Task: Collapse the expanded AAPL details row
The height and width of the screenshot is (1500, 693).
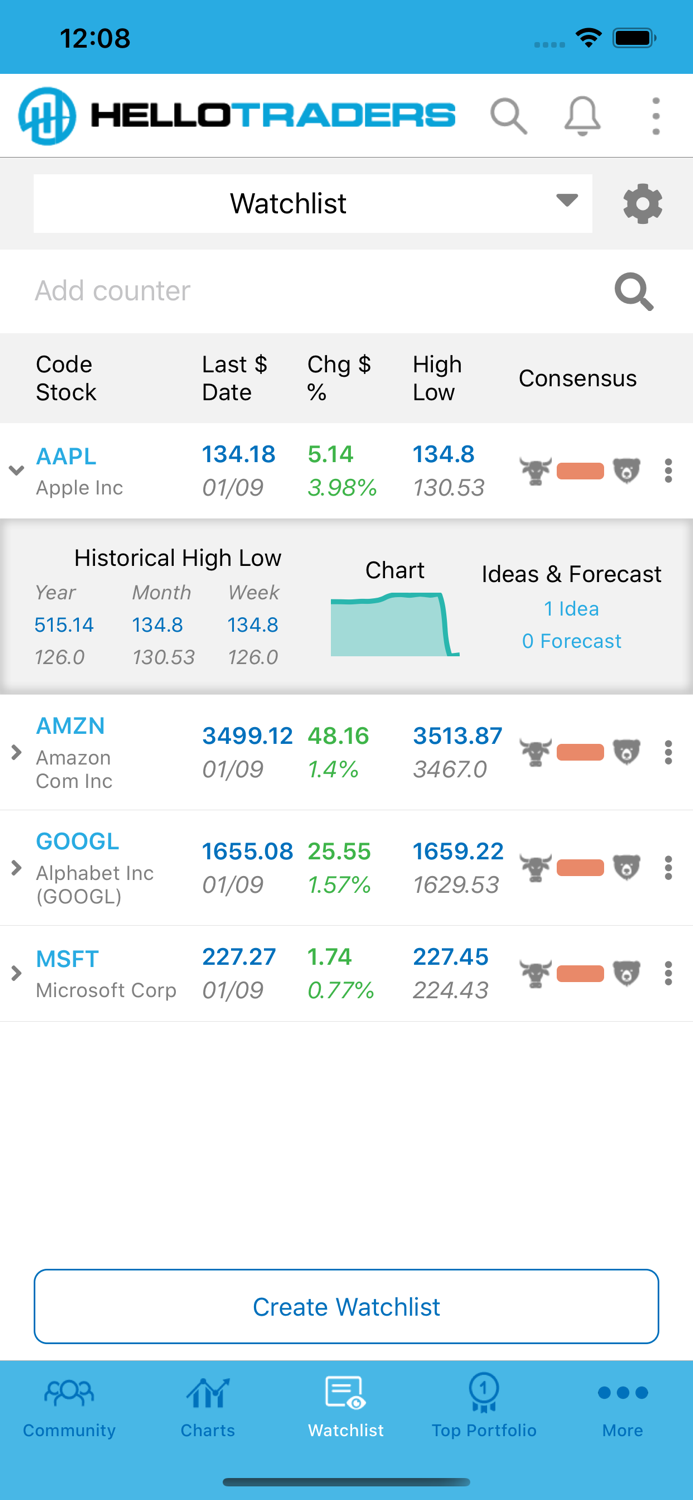Action: click(x=16, y=469)
